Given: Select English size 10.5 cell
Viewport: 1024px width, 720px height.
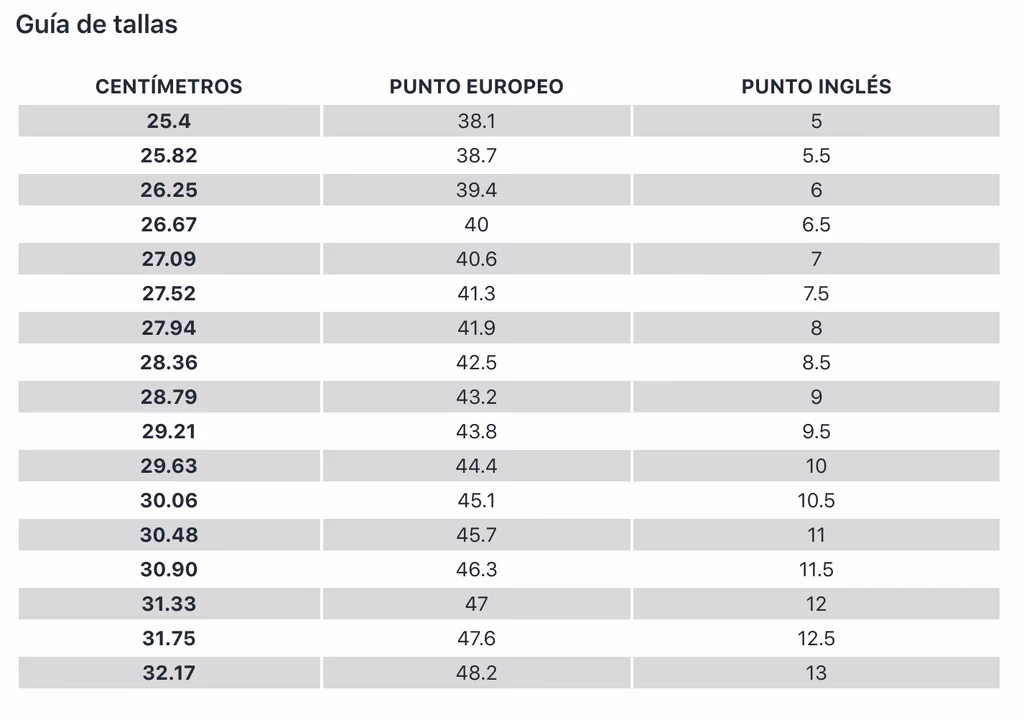Looking at the screenshot, I should click(816, 500).
